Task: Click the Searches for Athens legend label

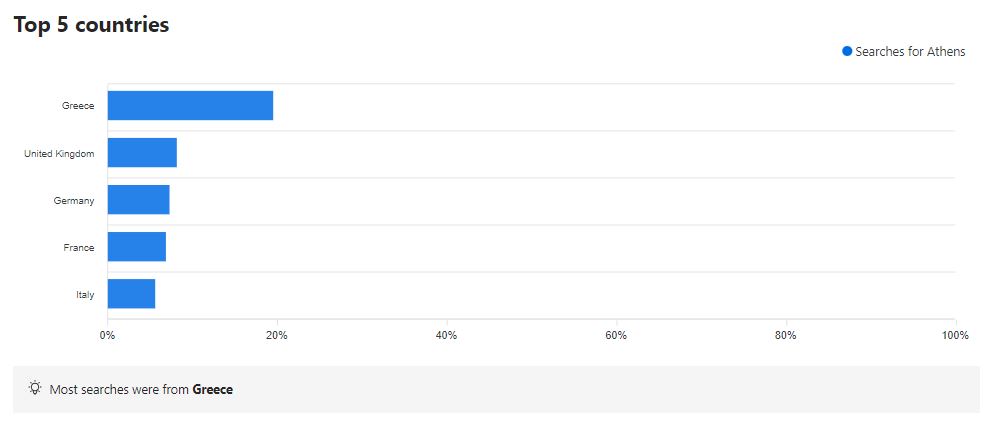Action: (x=910, y=52)
